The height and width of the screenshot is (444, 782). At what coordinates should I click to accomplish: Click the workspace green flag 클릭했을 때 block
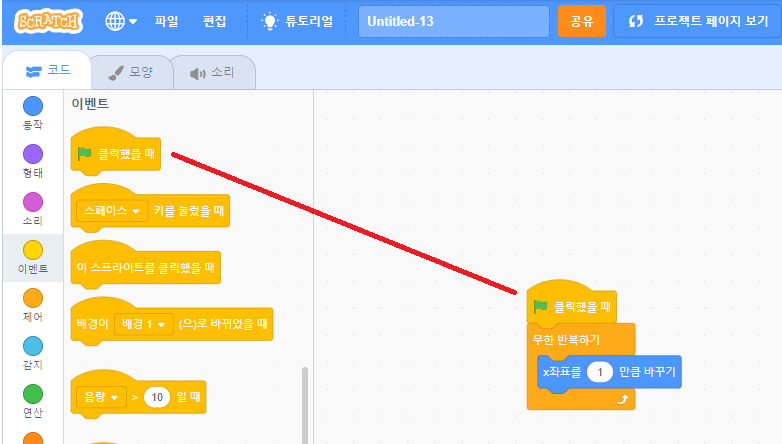click(x=572, y=305)
